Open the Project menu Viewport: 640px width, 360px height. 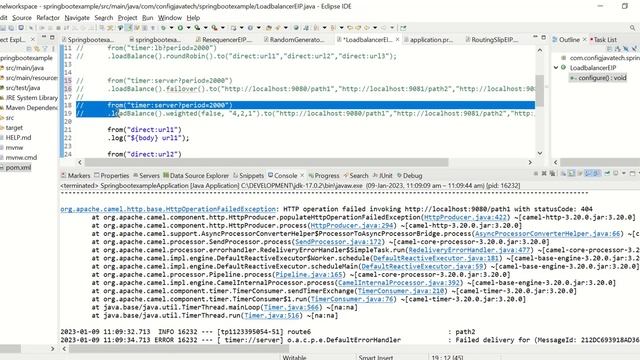127,18
